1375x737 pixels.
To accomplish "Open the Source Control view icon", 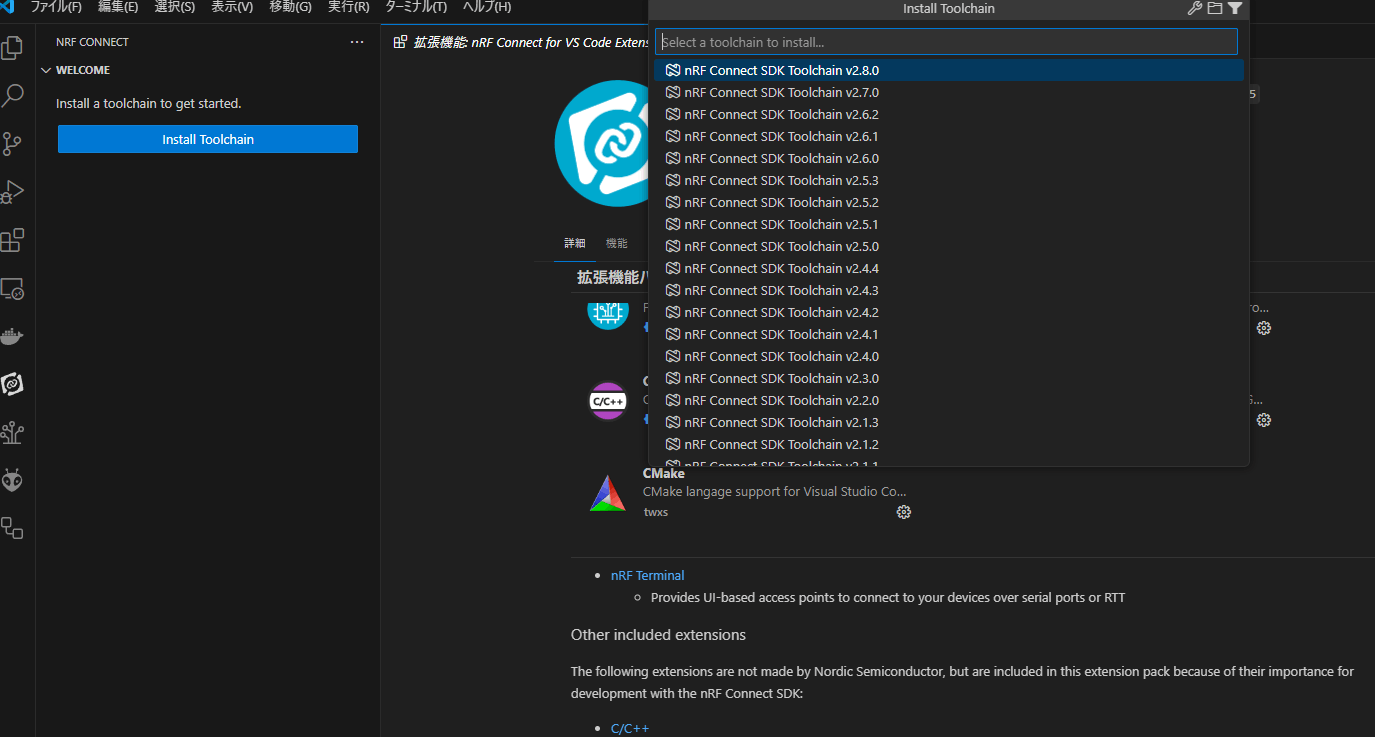I will (12, 144).
